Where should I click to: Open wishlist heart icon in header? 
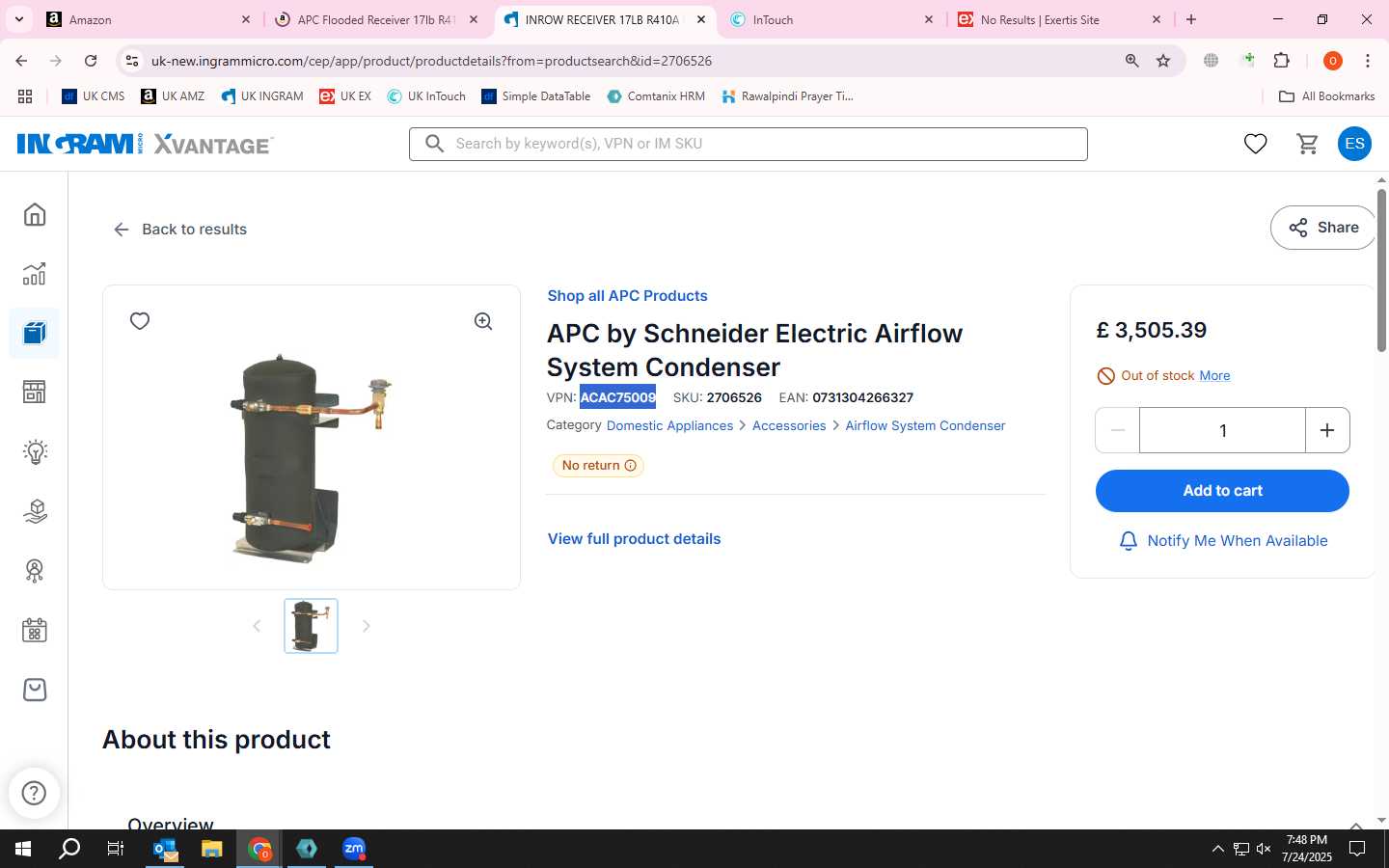click(x=1255, y=144)
